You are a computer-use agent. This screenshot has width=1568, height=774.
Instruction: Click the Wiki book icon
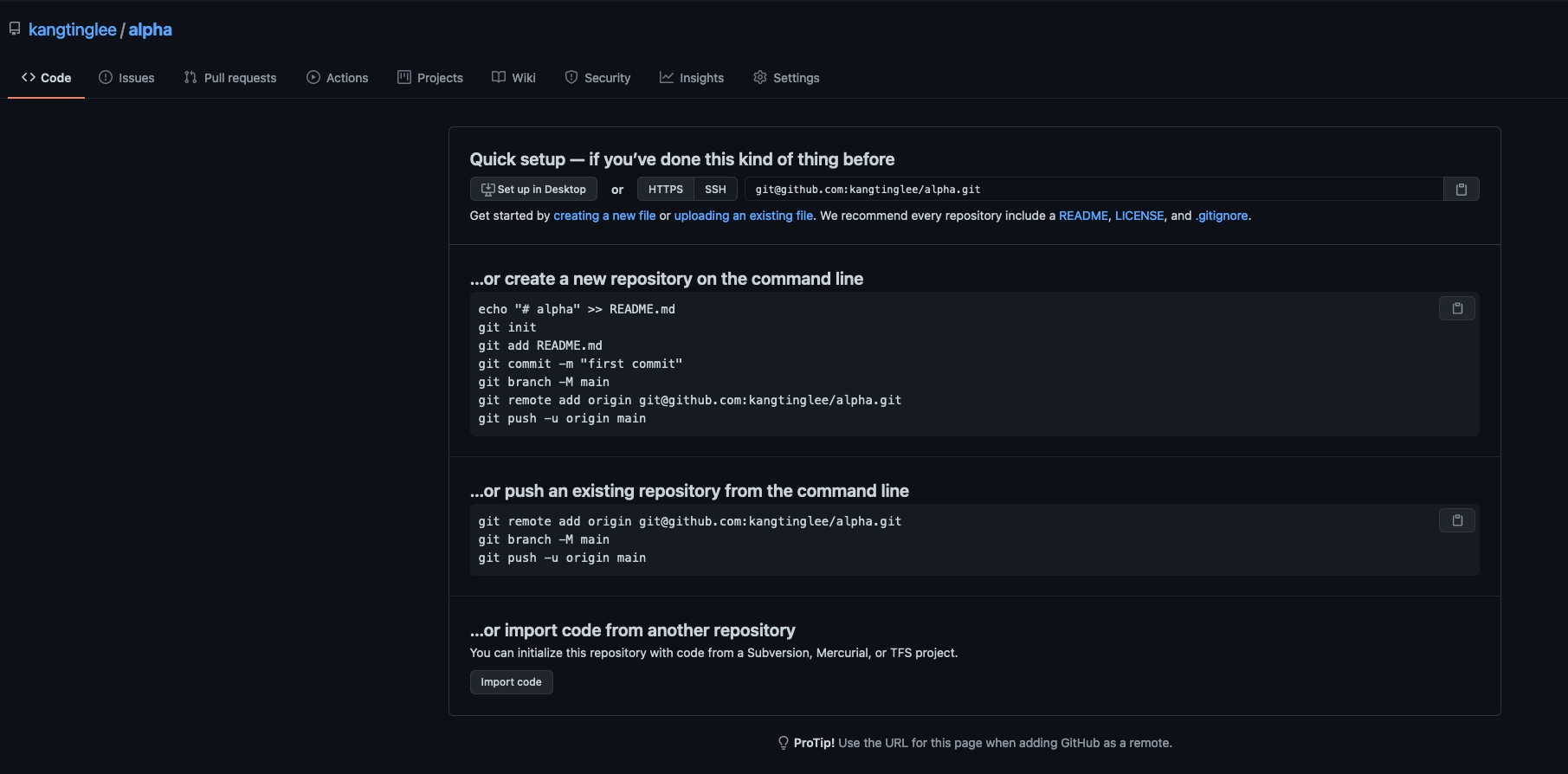[x=499, y=77]
